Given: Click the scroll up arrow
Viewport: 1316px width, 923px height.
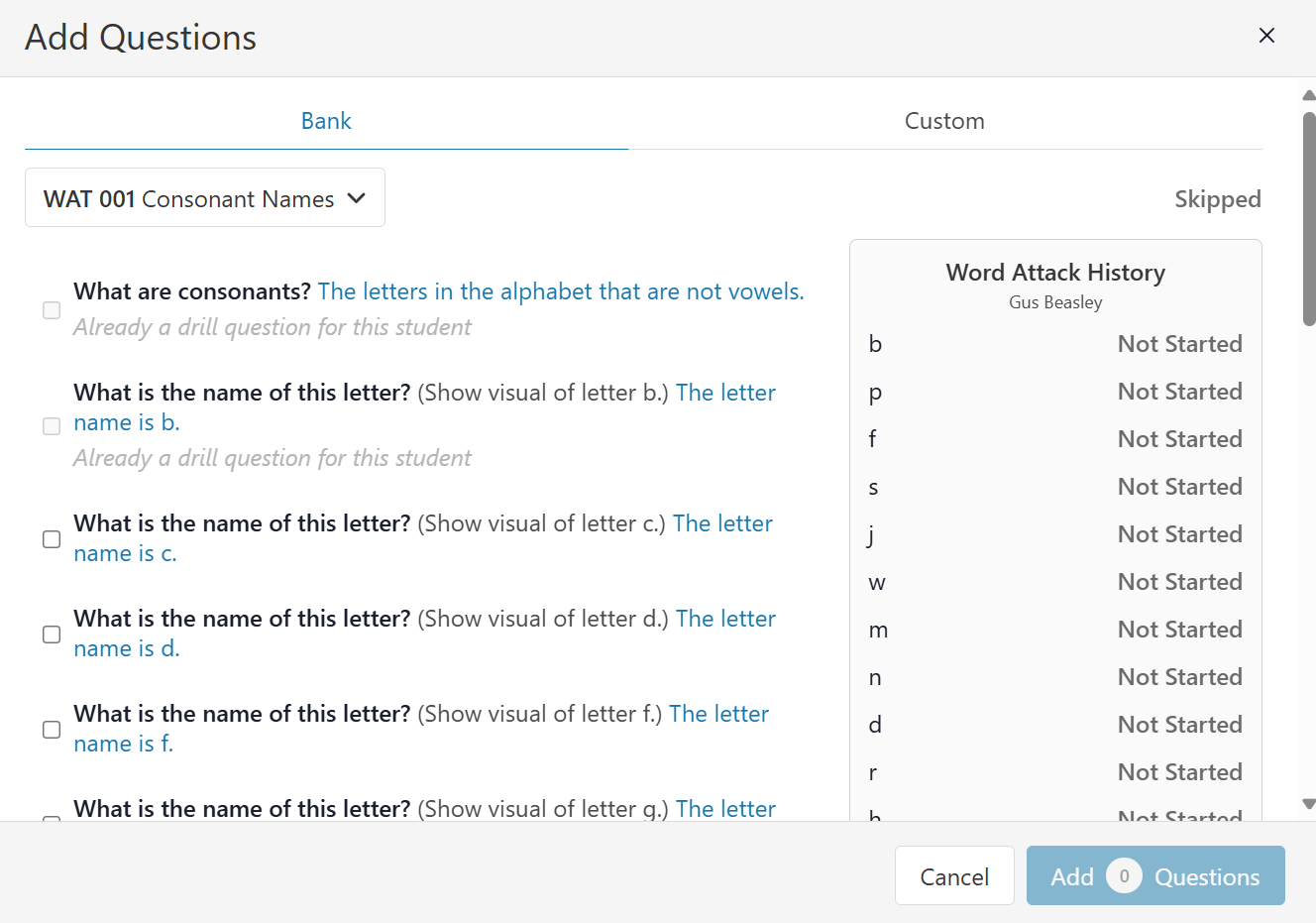Looking at the screenshot, I should coord(1308,96).
